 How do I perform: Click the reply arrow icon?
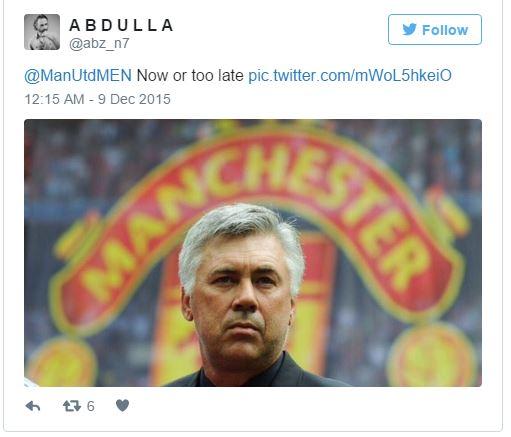click(x=33, y=406)
